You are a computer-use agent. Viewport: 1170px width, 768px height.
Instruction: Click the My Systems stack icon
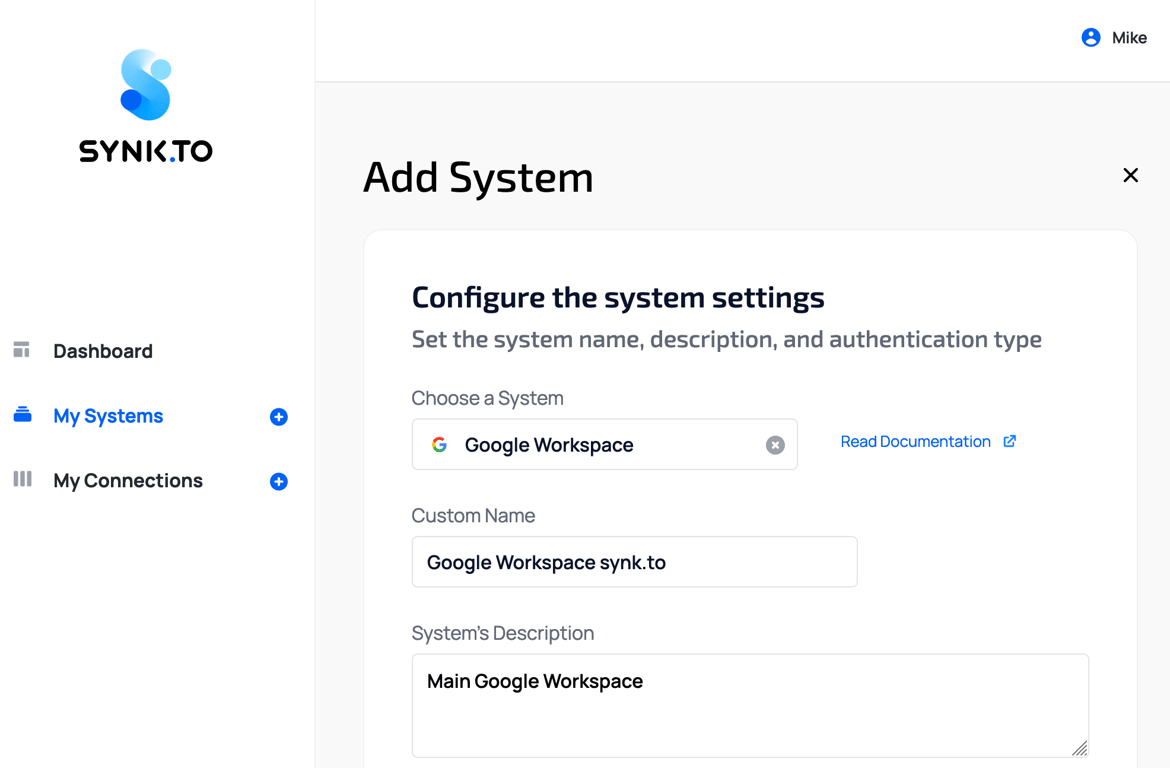[x=22, y=414]
